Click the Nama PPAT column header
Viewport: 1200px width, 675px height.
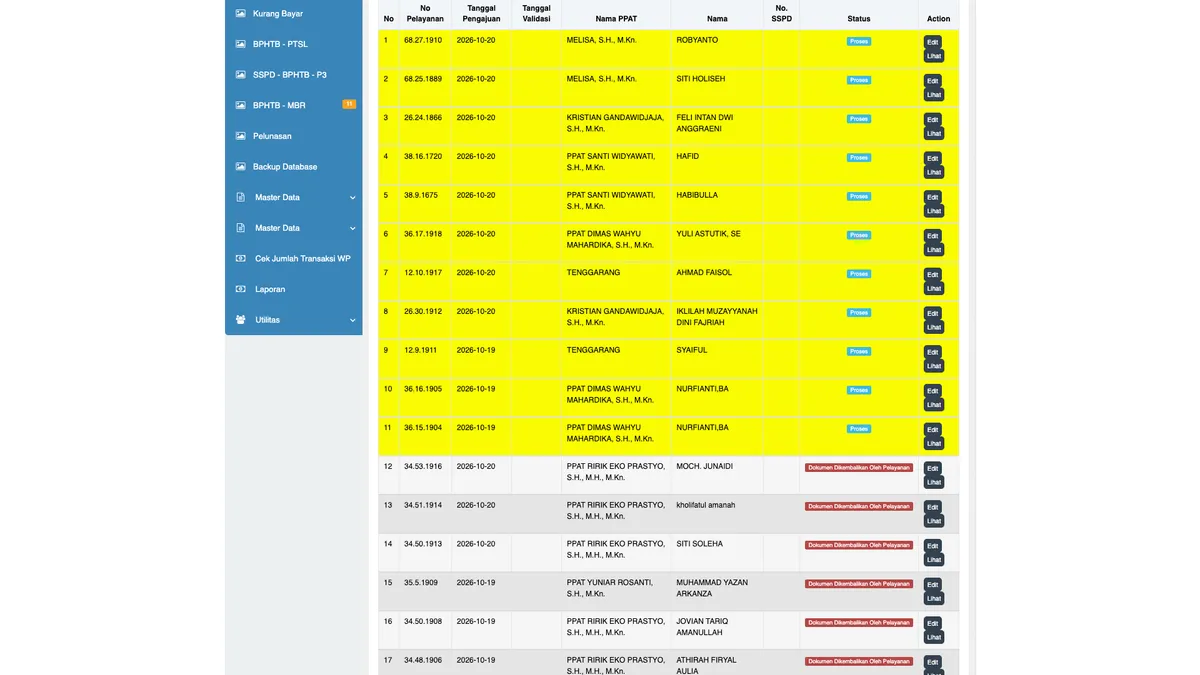coord(616,19)
